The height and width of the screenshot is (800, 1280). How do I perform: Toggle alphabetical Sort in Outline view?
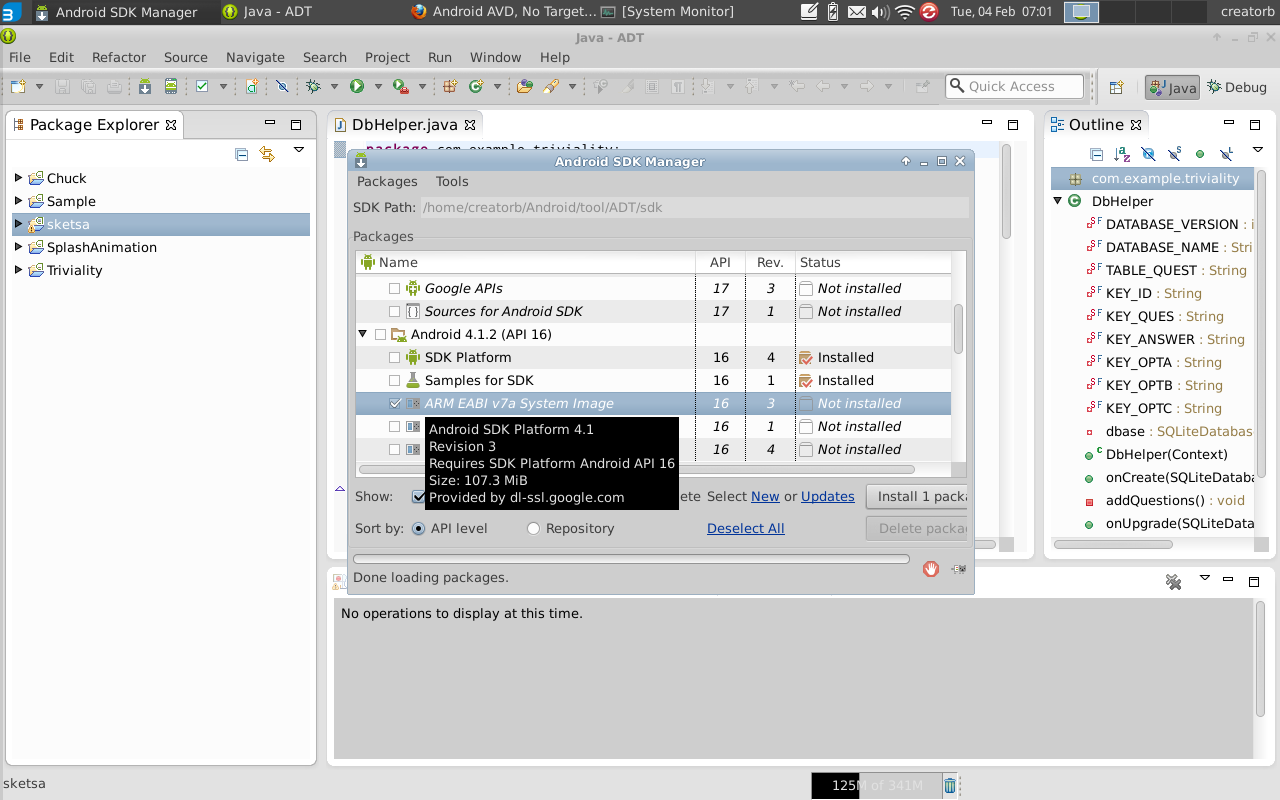1122,154
